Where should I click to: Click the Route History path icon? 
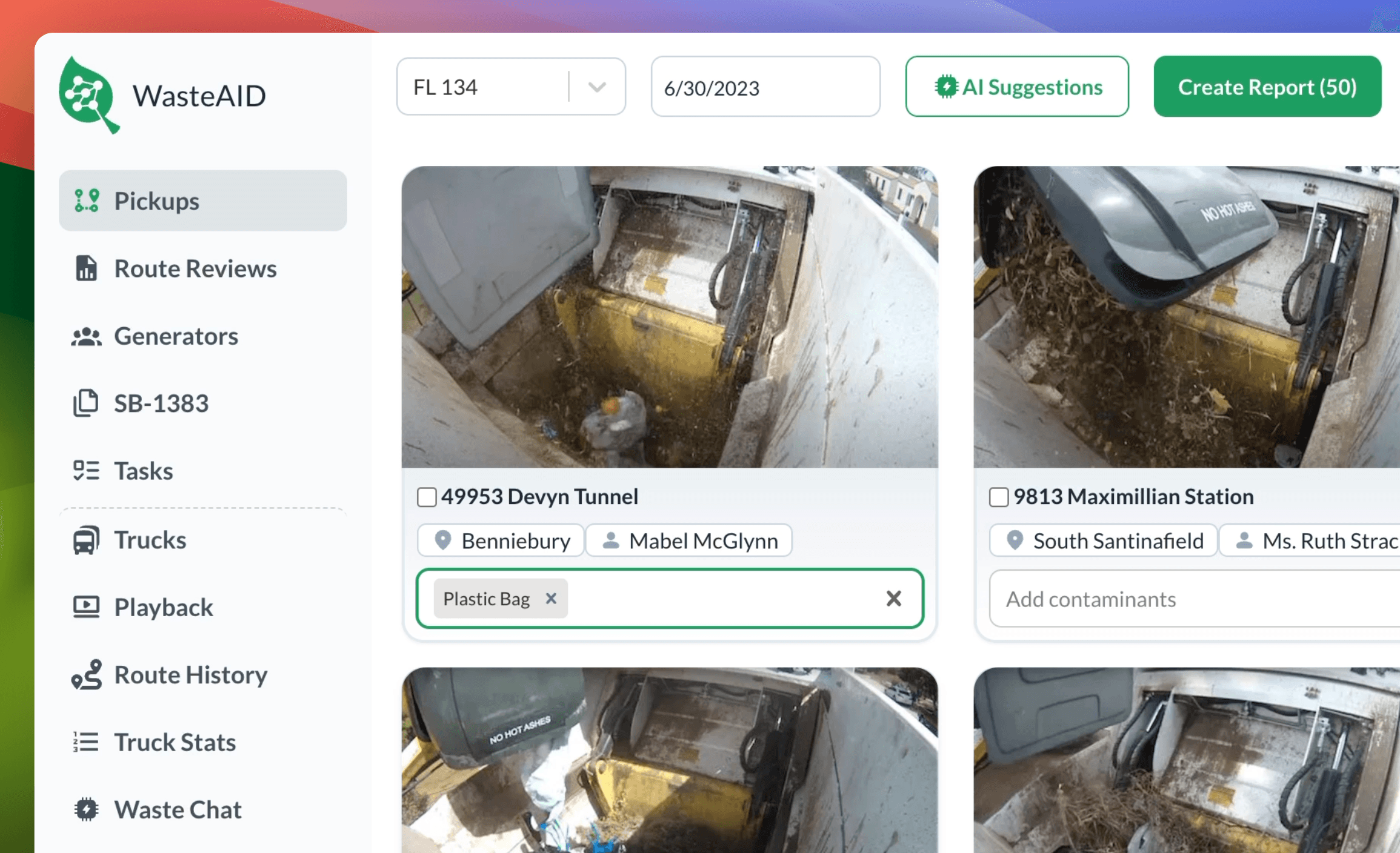click(86, 674)
